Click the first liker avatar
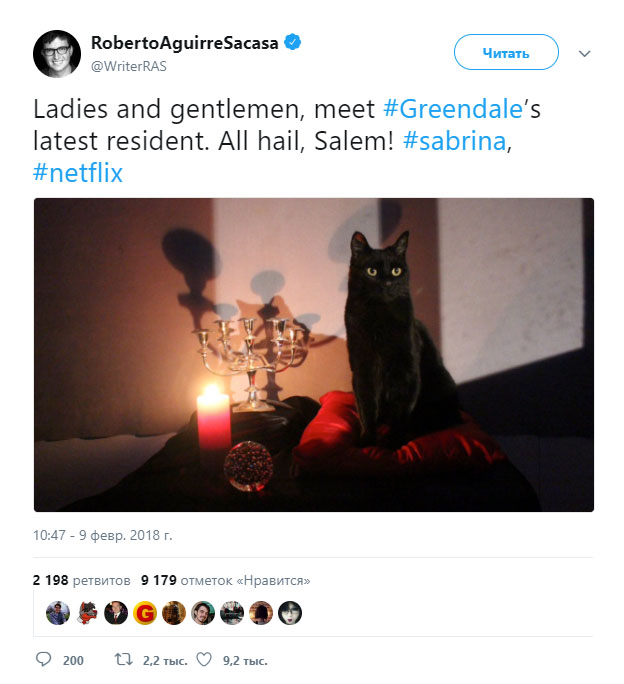 point(58,613)
